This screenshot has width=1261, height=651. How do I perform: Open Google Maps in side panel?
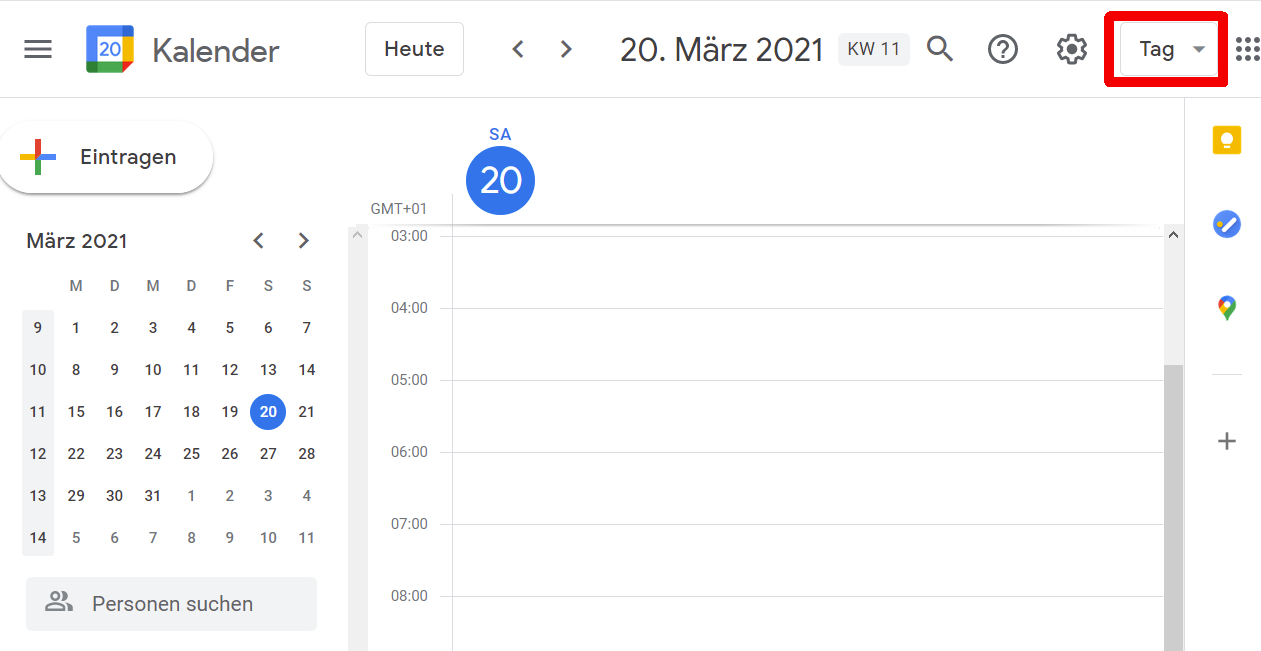coord(1227,308)
